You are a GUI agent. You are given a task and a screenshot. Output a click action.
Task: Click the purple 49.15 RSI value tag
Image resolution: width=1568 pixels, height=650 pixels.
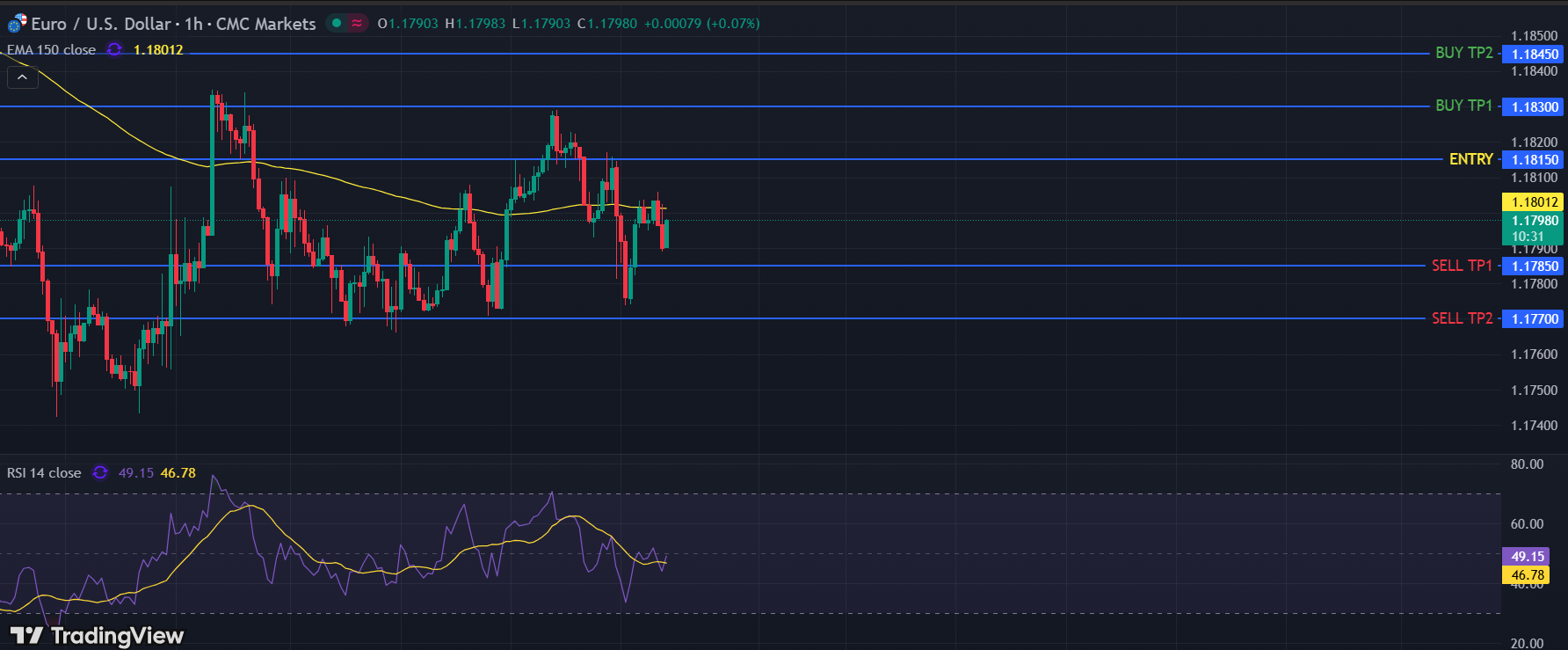point(1527,557)
